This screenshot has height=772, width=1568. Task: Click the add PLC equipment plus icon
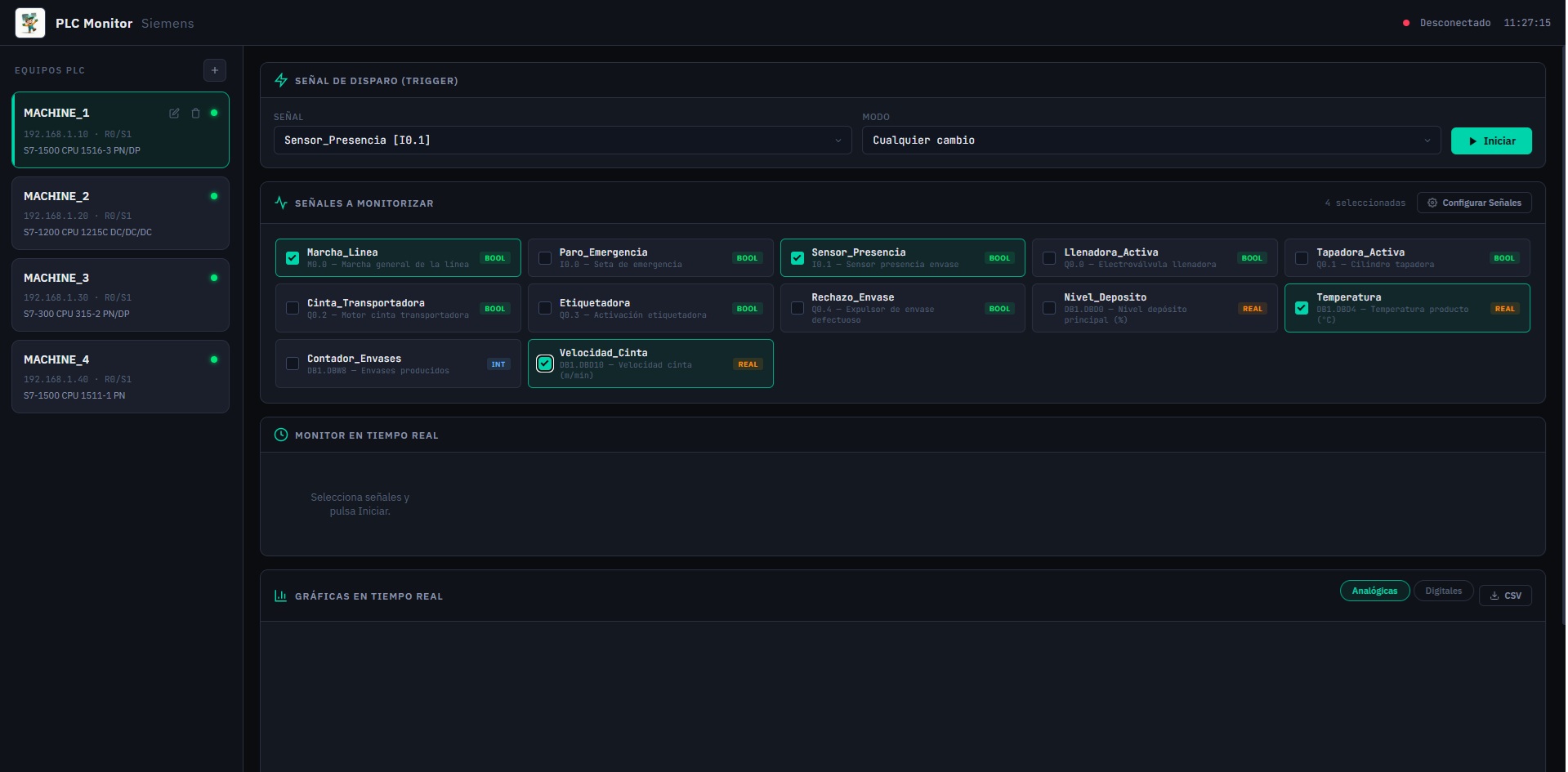[214, 70]
